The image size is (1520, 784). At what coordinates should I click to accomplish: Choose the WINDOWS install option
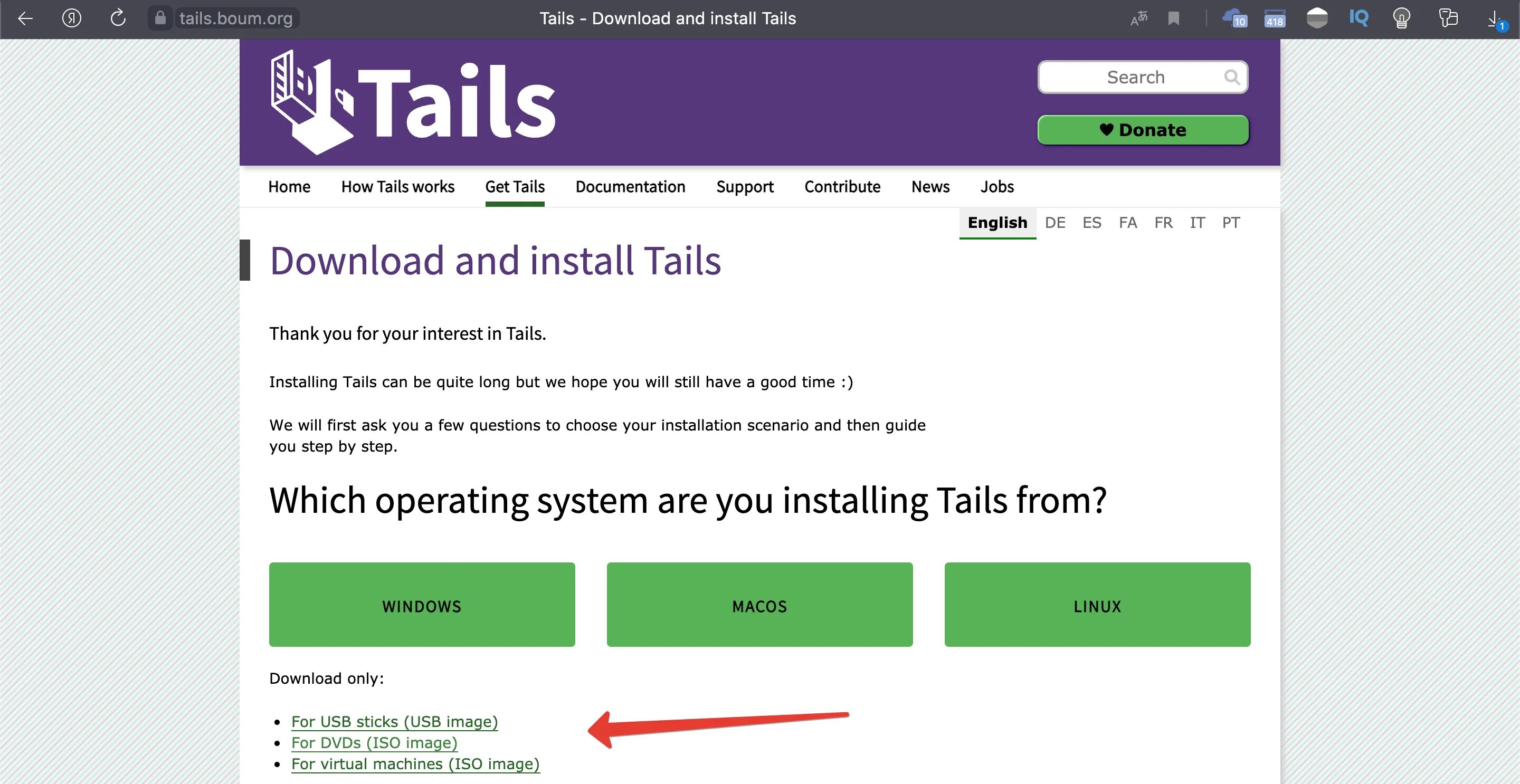(422, 605)
